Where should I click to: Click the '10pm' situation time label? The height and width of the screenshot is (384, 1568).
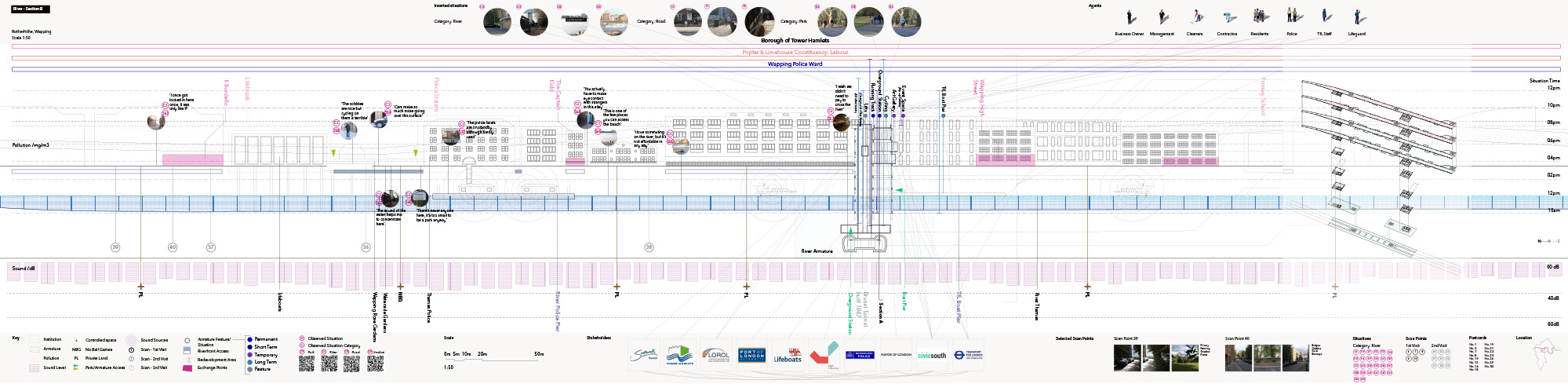coord(1553,105)
